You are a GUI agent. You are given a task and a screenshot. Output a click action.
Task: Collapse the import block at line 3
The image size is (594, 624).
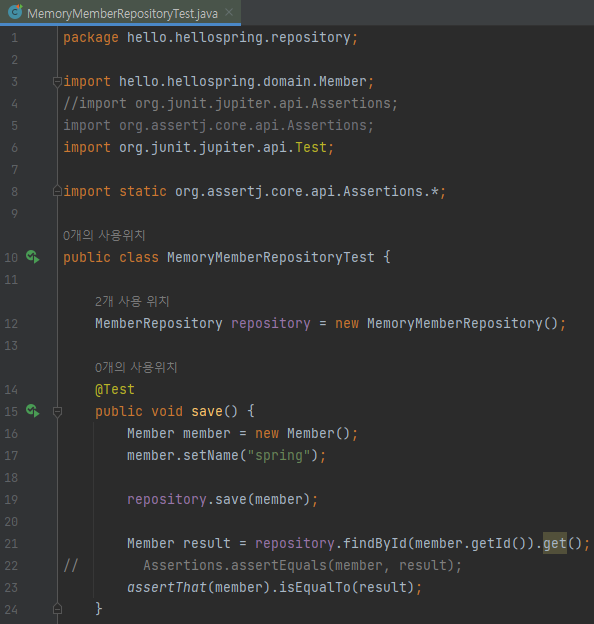57,82
